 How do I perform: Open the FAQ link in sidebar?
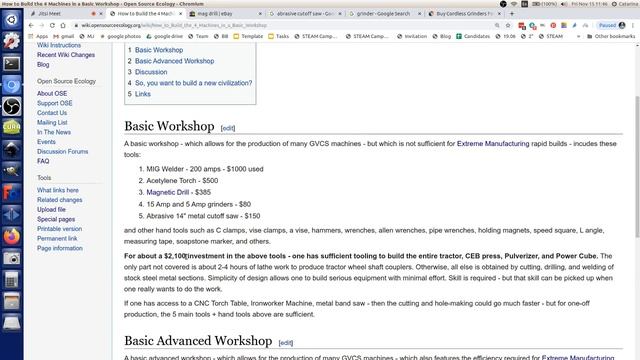pos(43,161)
